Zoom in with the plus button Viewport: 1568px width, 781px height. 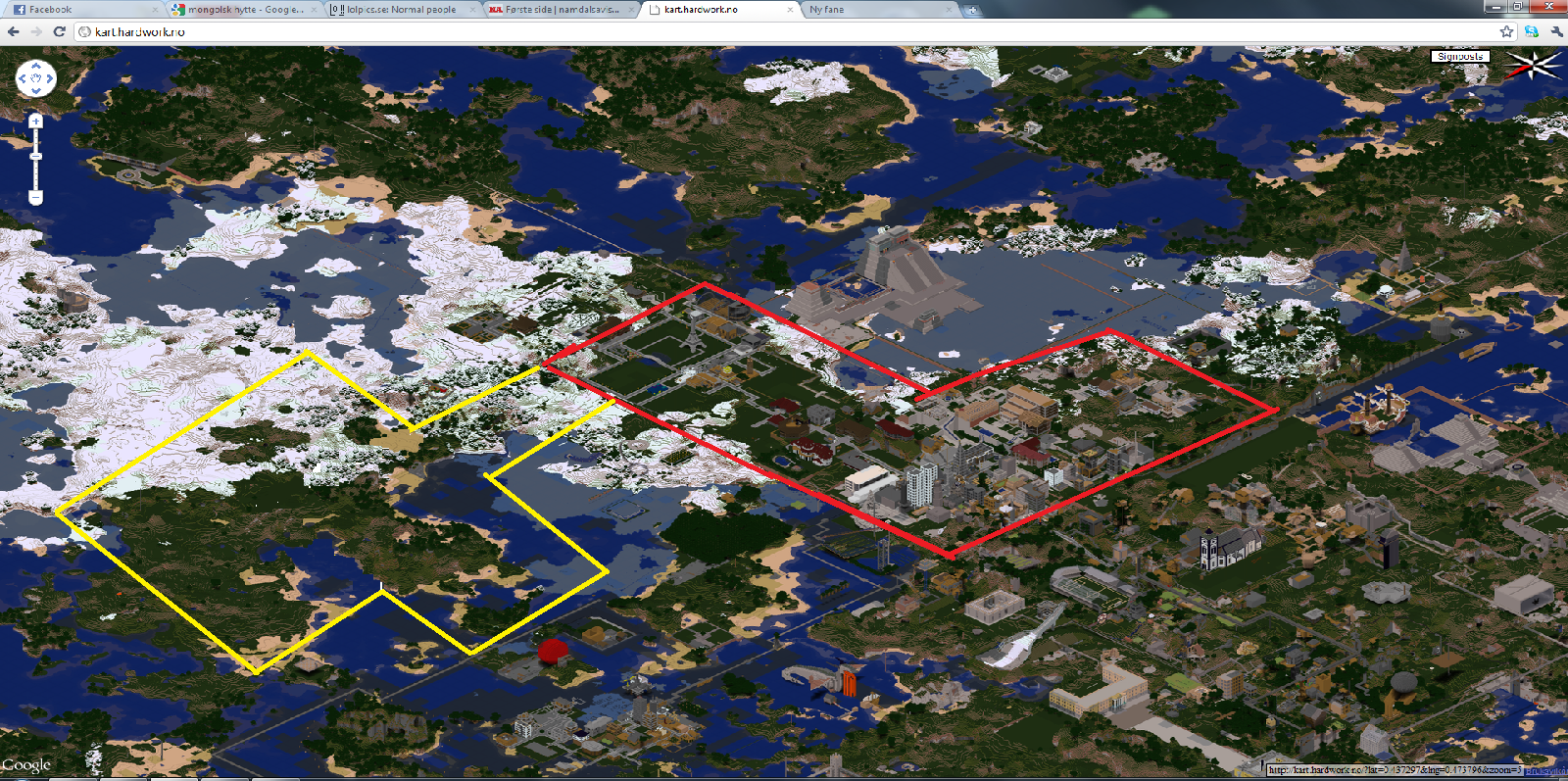click(x=36, y=122)
